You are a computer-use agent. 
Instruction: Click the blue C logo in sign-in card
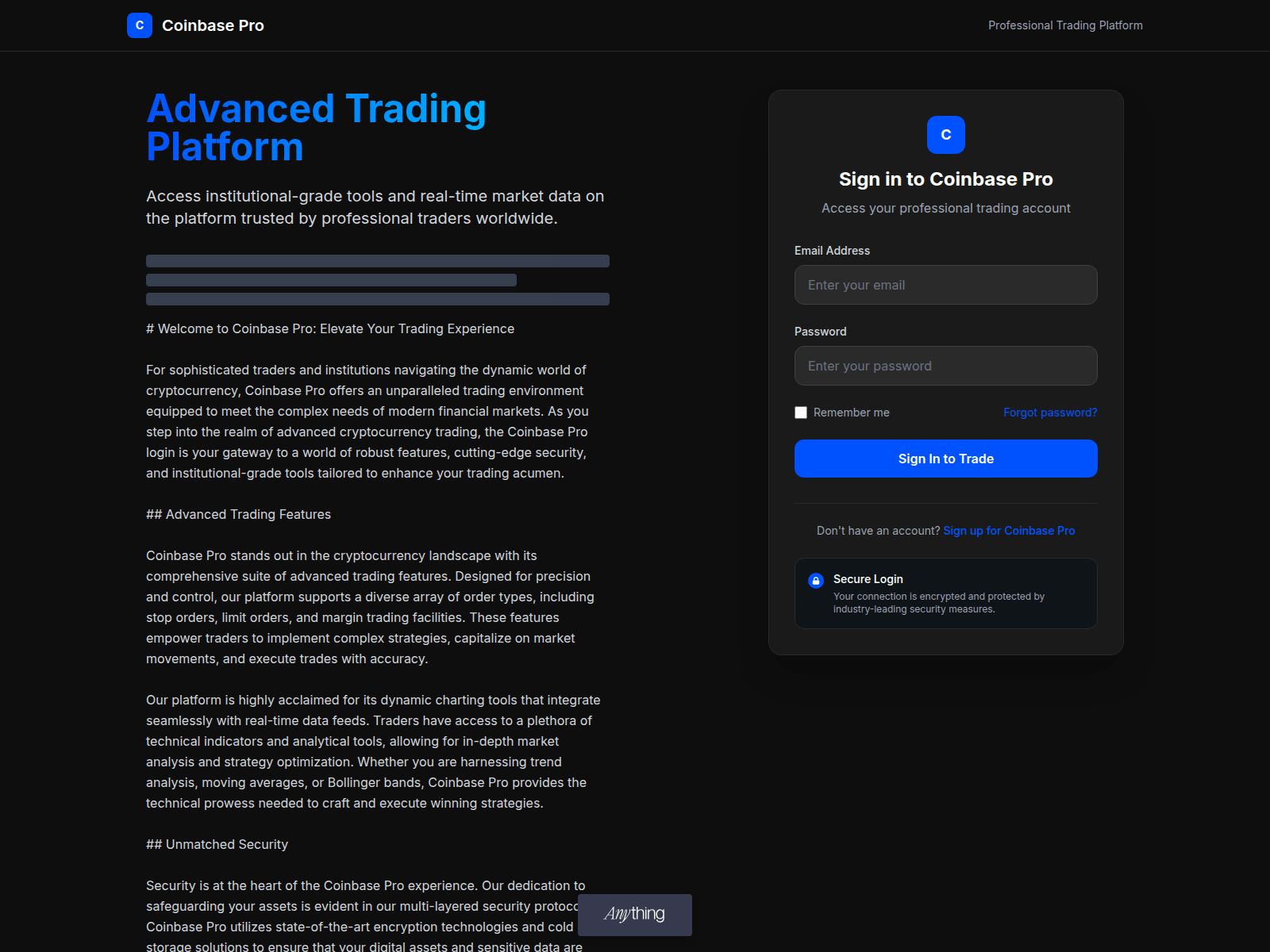[946, 135]
